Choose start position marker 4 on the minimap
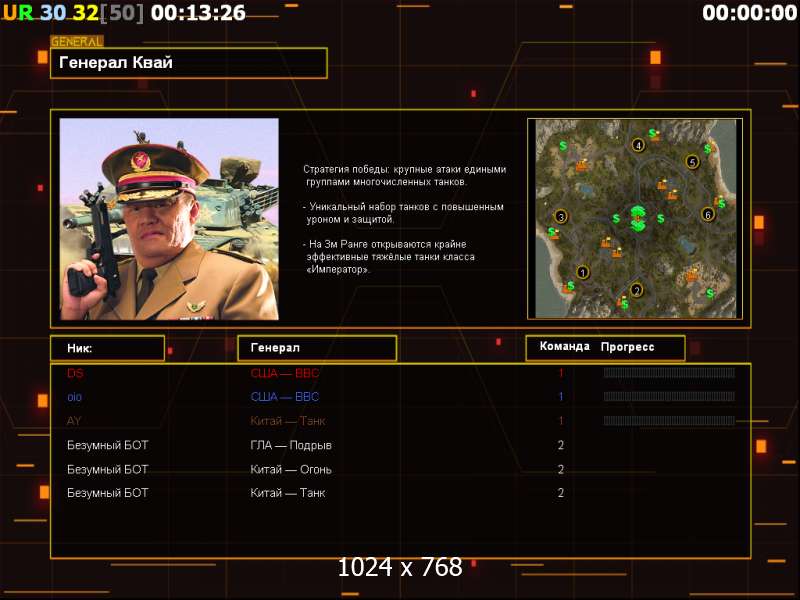This screenshot has width=800, height=600. tap(638, 145)
